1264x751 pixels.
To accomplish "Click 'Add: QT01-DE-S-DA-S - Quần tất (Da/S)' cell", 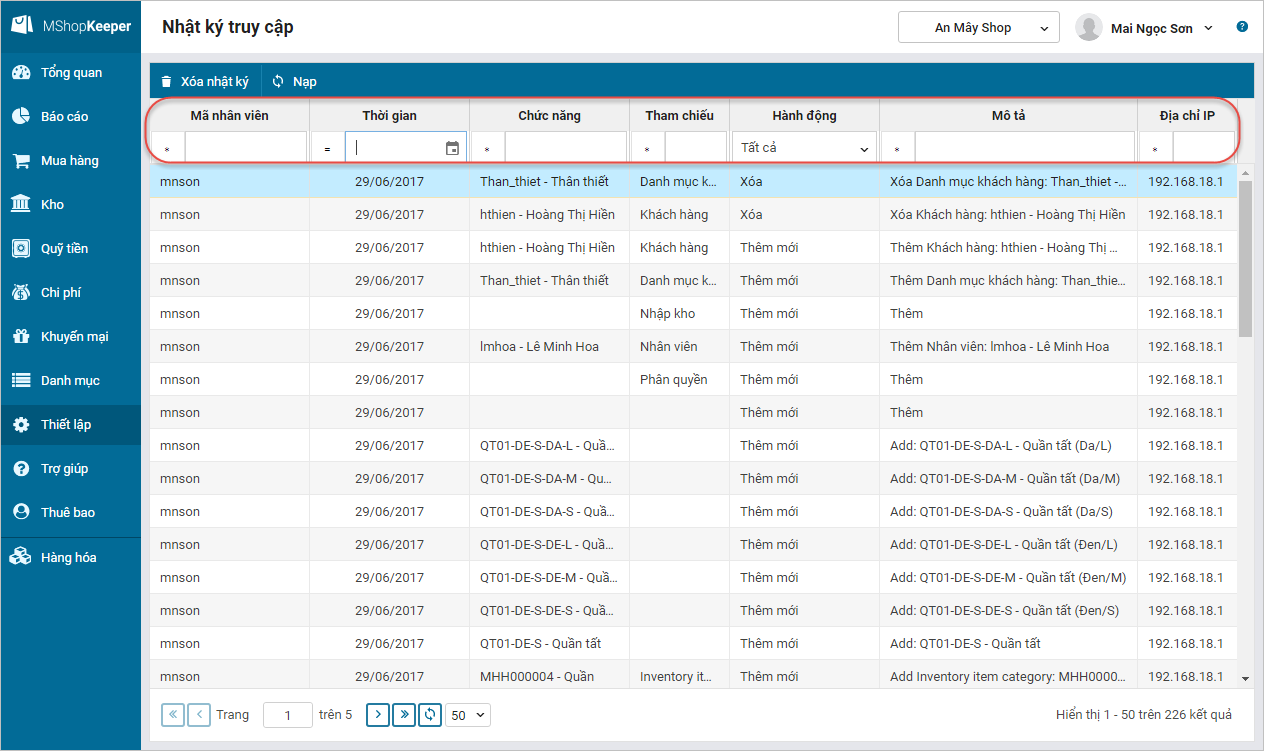I will coord(1008,511).
